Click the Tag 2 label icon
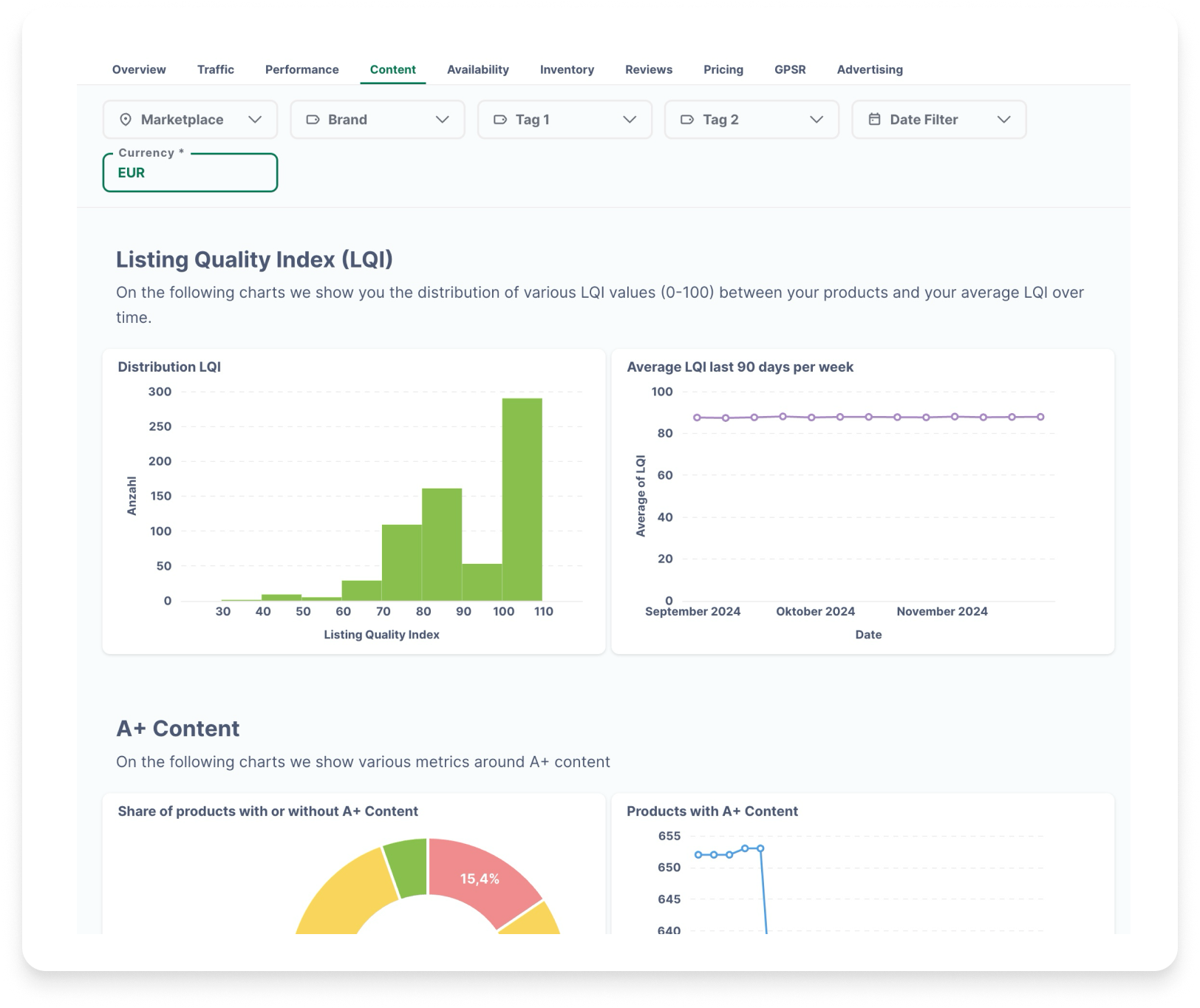 pos(687,120)
